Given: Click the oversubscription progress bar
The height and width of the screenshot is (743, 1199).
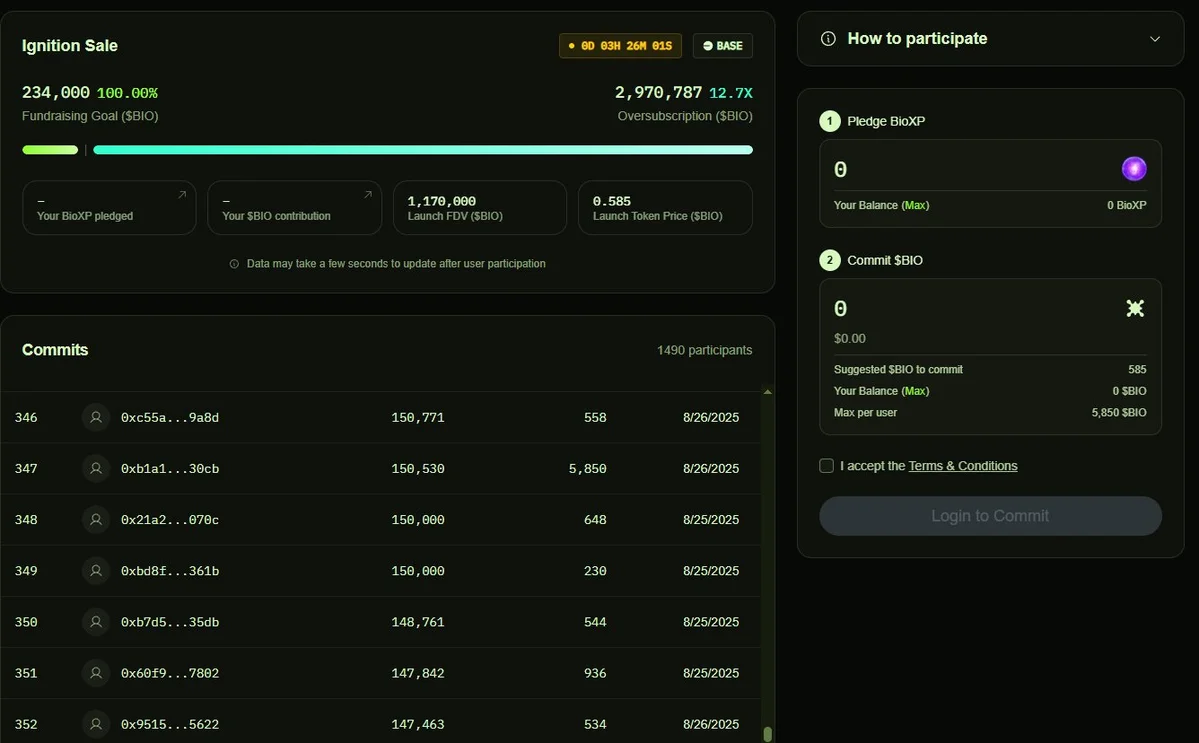Looking at the screenshot, I should coord(422,150).
